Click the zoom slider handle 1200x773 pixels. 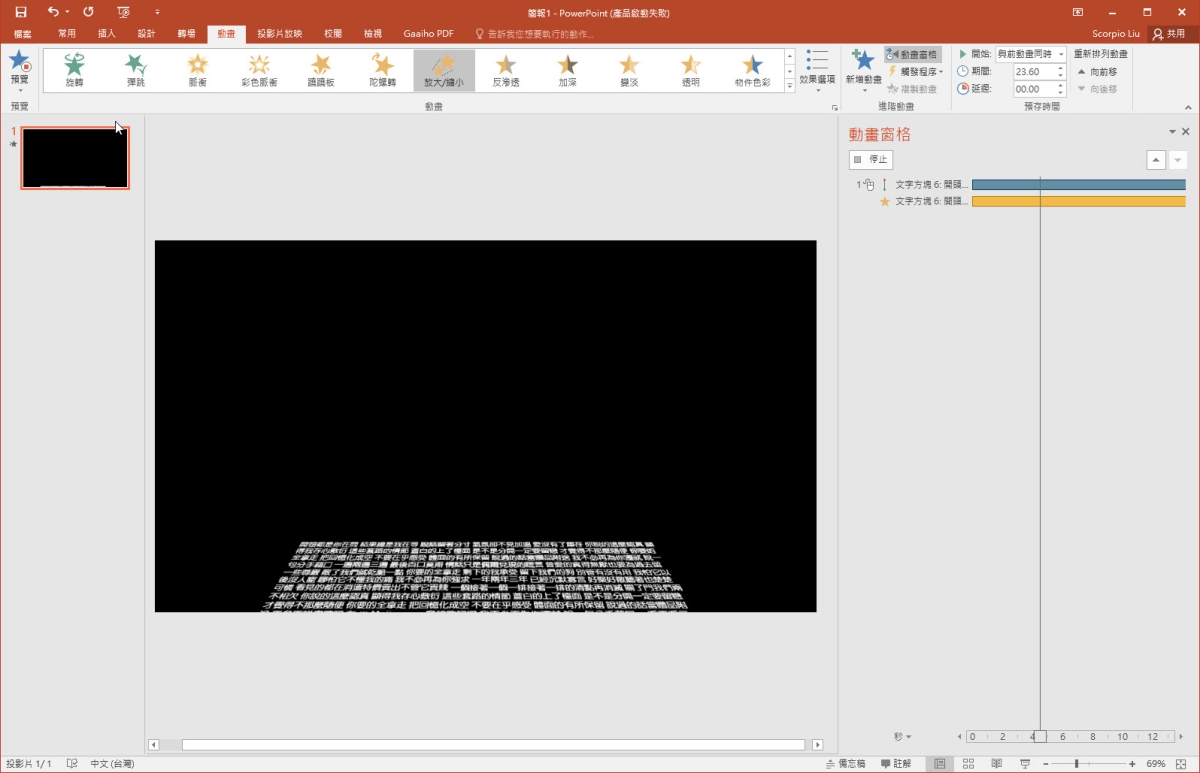click(1076, 763)
